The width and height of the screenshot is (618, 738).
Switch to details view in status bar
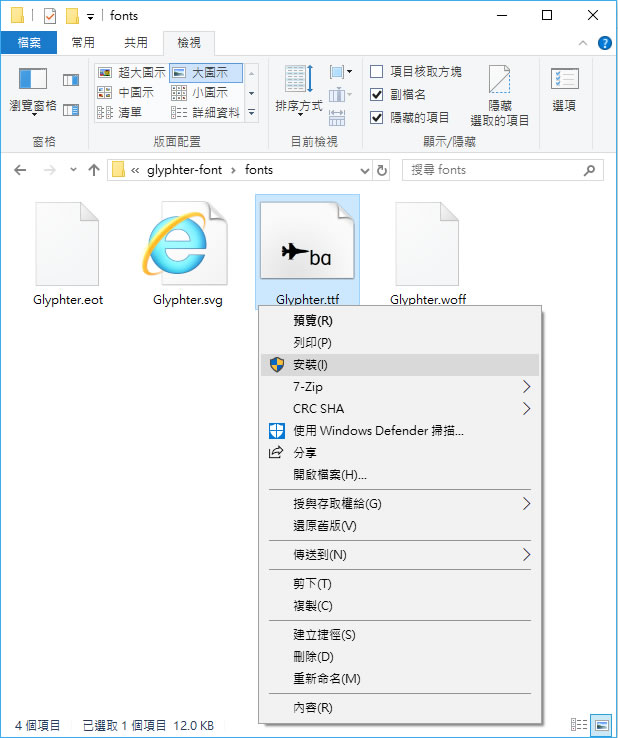point(578,725)
